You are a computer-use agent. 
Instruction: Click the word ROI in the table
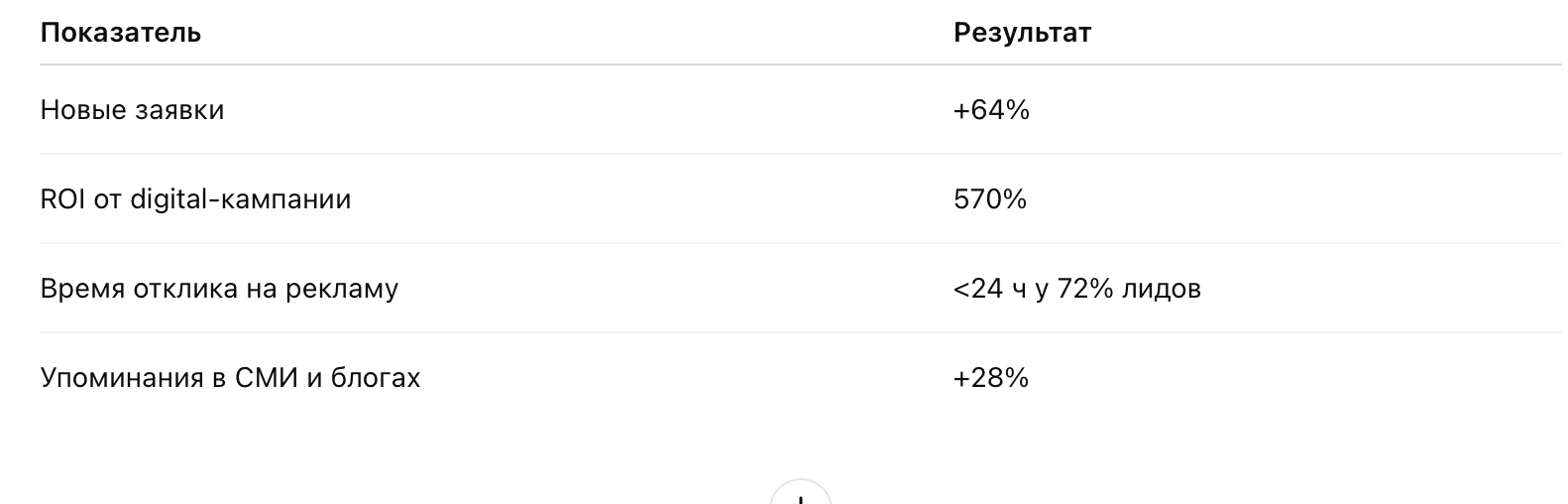click(62, 199)
